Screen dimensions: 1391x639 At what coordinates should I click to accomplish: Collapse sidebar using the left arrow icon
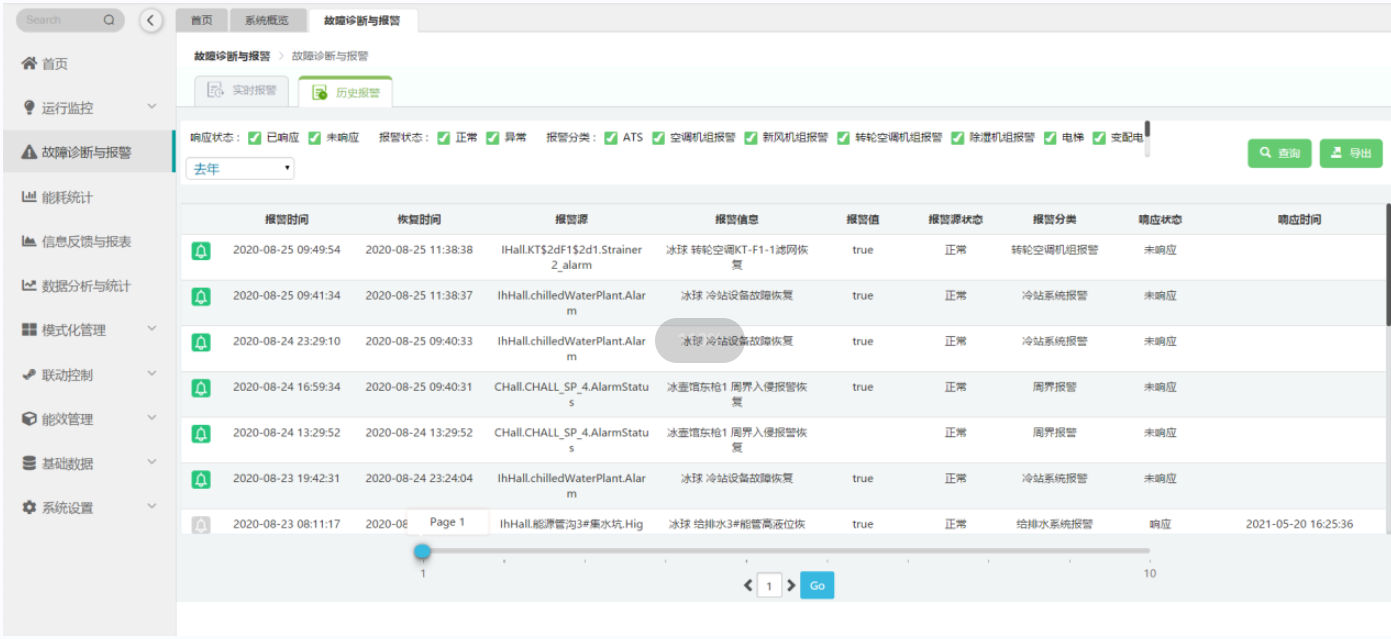click(x=151, y=20)
